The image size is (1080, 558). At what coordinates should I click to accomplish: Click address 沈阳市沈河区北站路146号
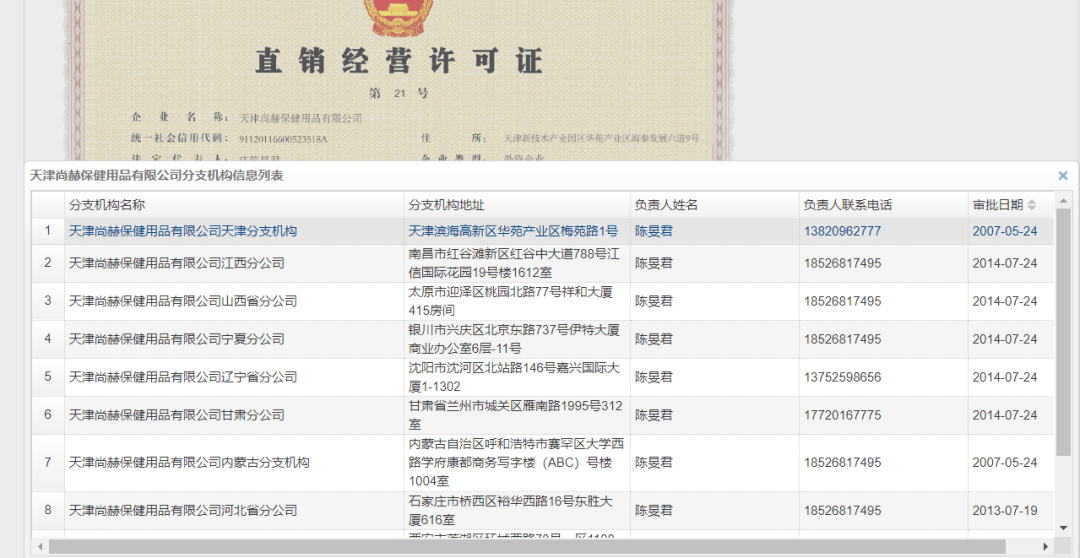[x=514, y=377]
